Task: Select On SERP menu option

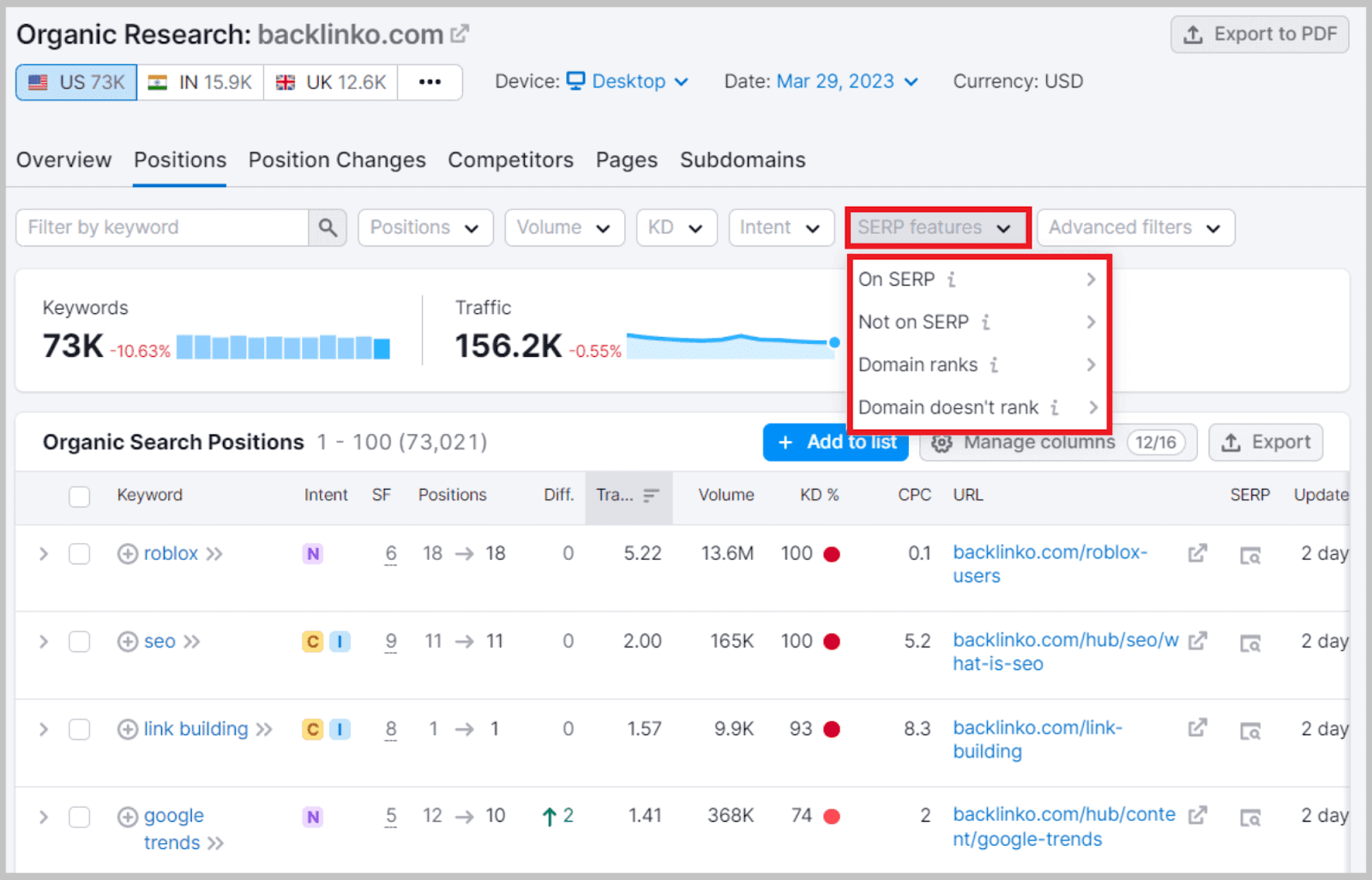Action: tap(978, 280)
